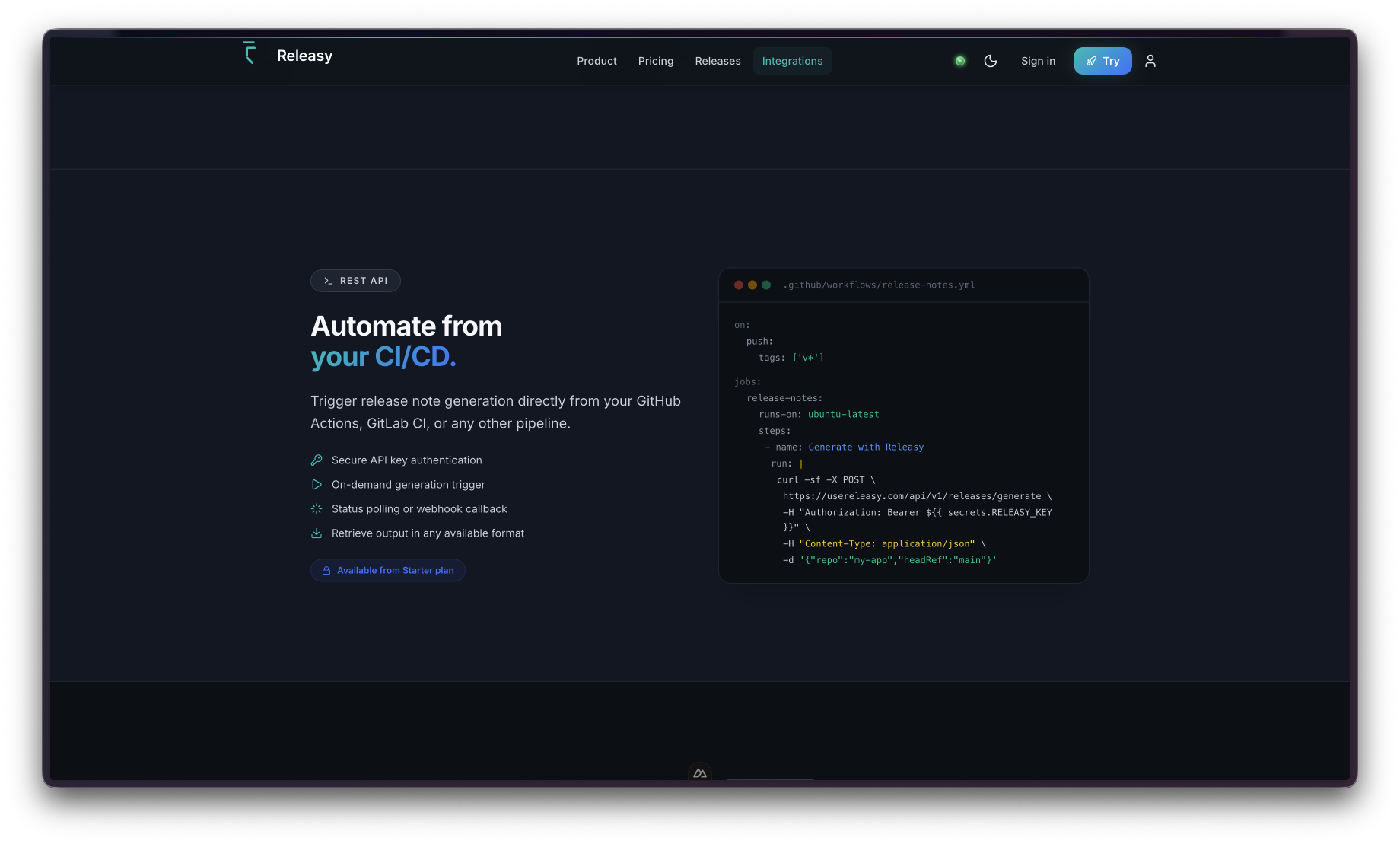Viewport: 1400px width, 844px height.
Task: Click Available from Starter plan badge
Action: tap(388, 570)
